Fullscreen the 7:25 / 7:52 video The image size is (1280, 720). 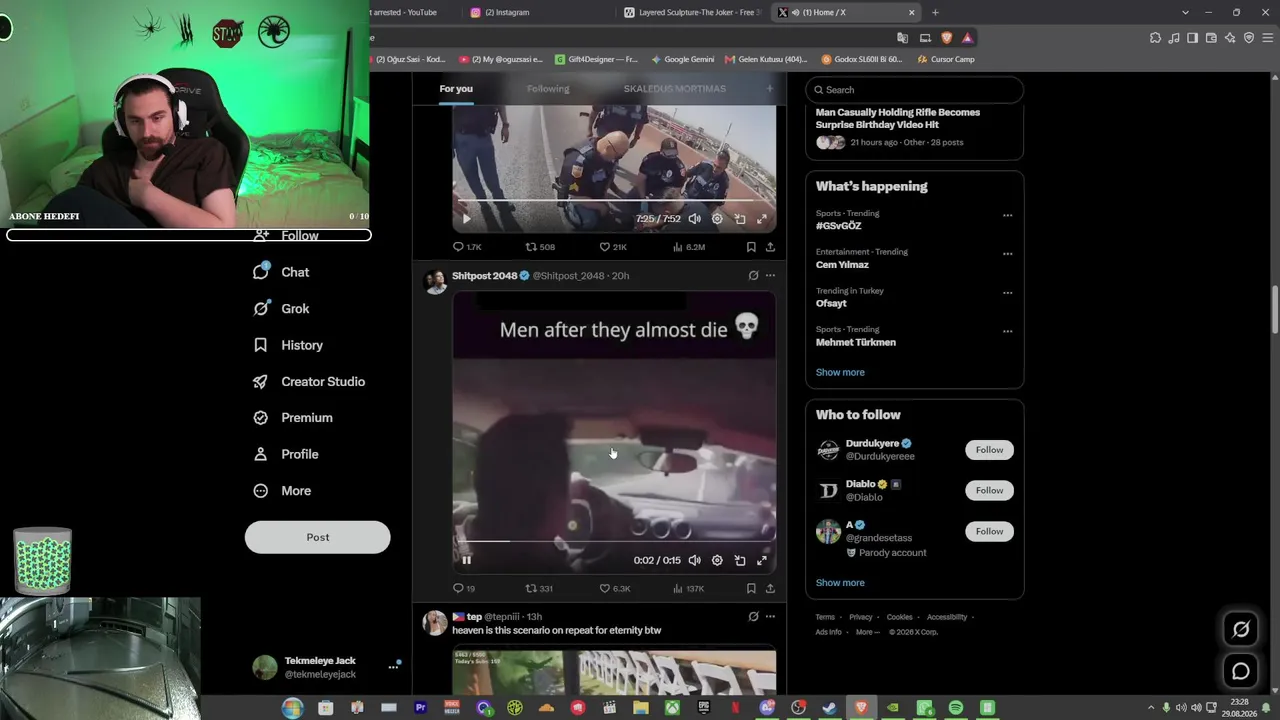pyautogui.click(x=762, y=218)
